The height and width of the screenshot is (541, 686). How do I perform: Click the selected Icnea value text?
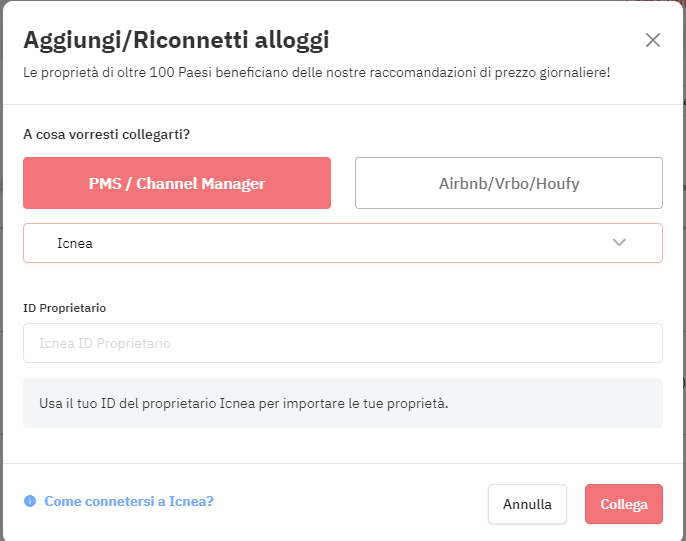tap(75, 243)
